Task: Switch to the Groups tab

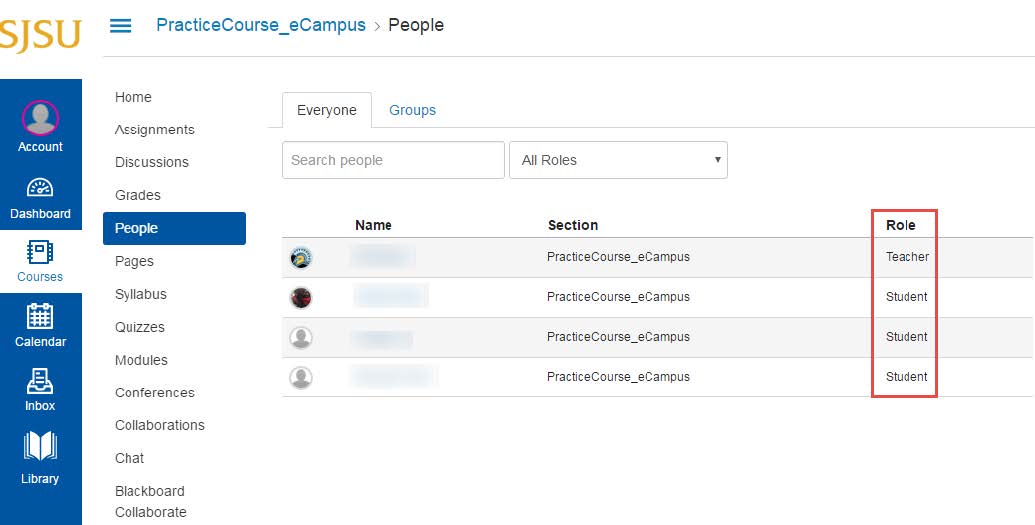Action: click(412, 110)
